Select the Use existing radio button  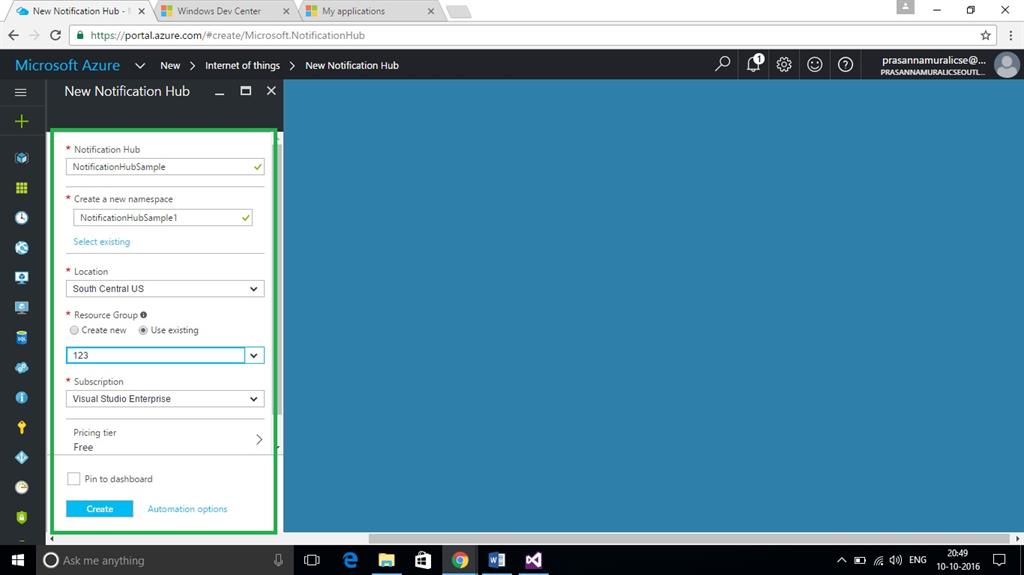click(143, 331)
